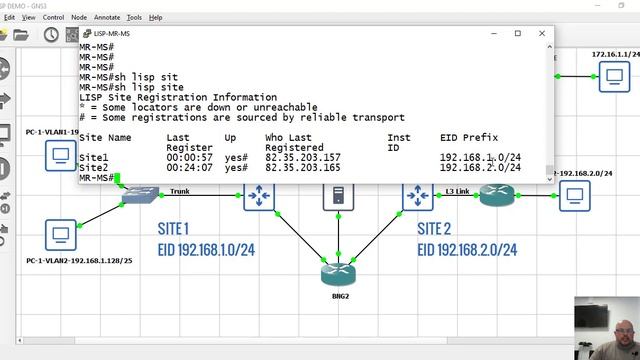Minimize the LISP-MR-MS terminal window
Screen dimensions: 640x360
pyautogui.click(x=494, y=33)
